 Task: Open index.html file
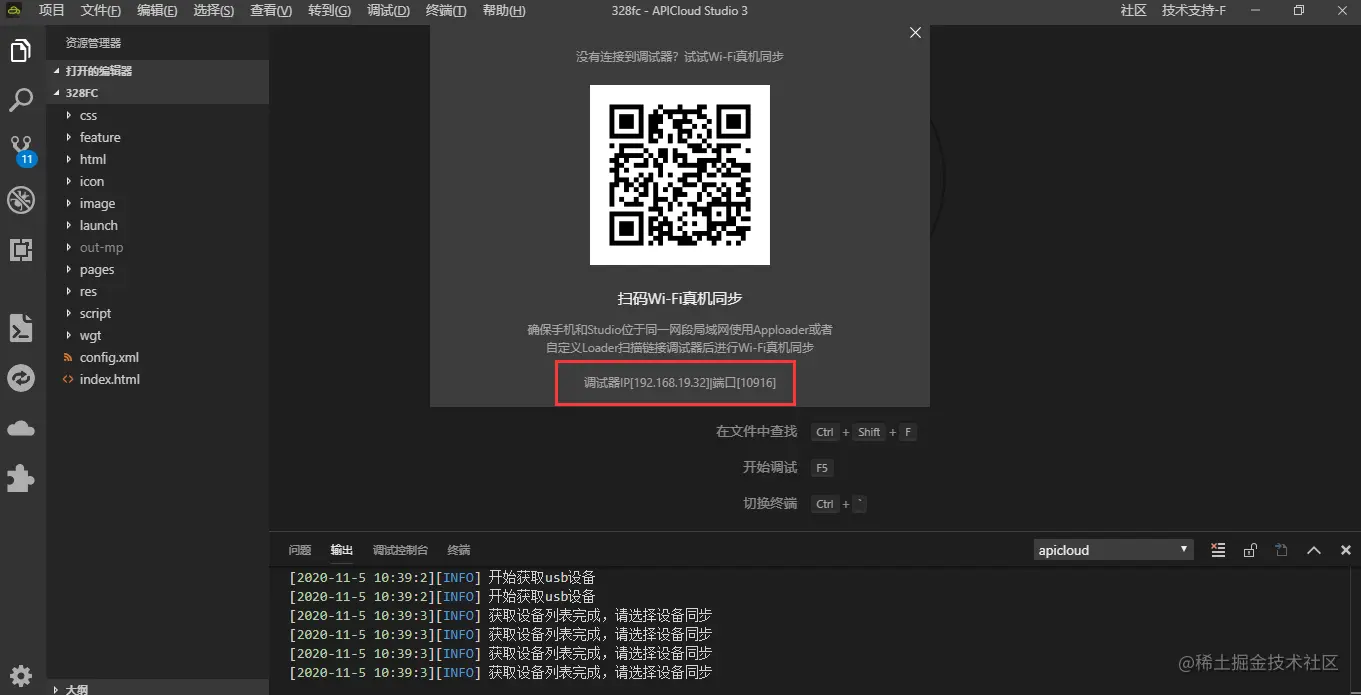click(x=157, y=379)
